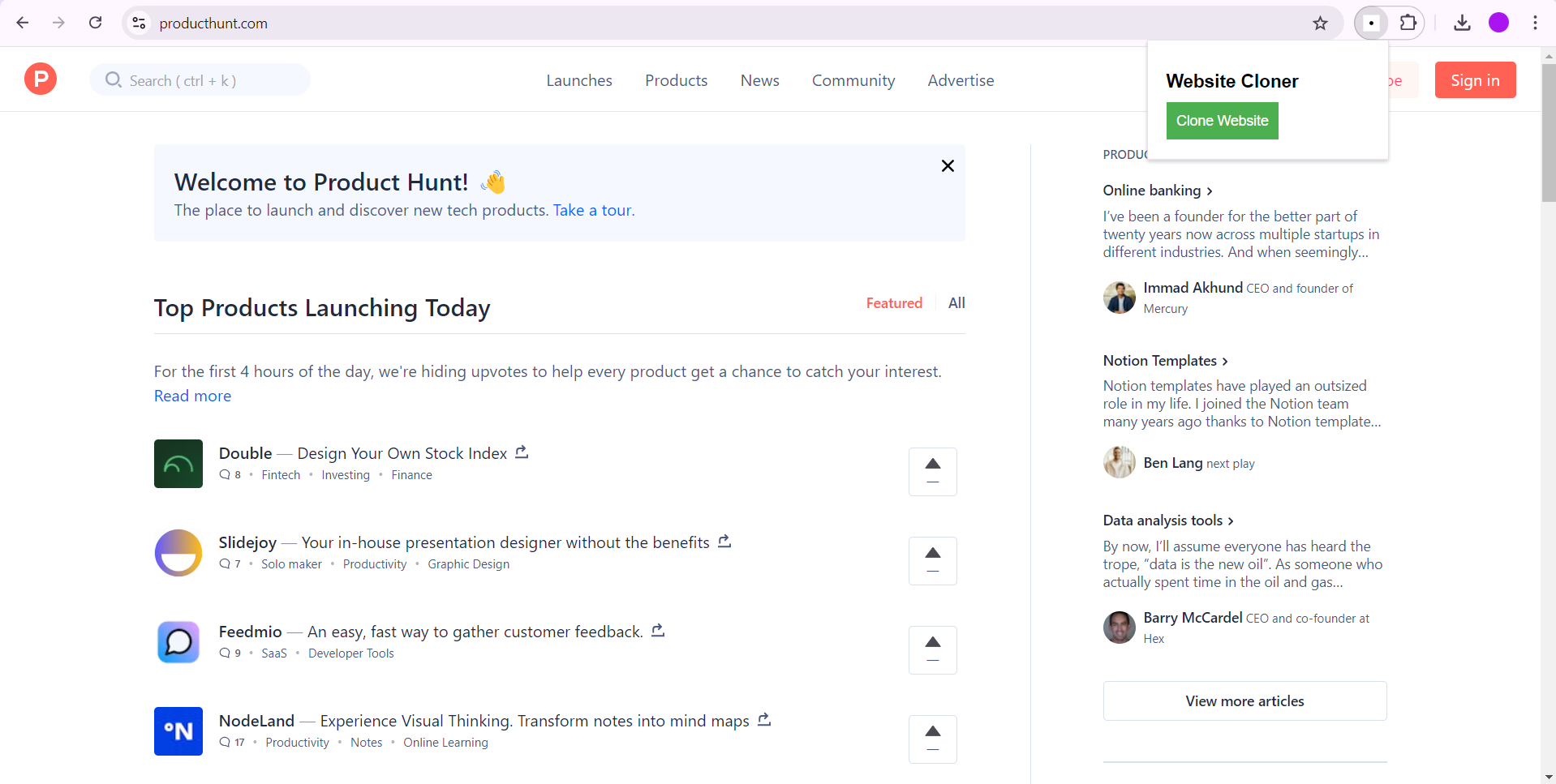Open the News menu
This screenshot has width=1556, height=784.
[760, 80]
